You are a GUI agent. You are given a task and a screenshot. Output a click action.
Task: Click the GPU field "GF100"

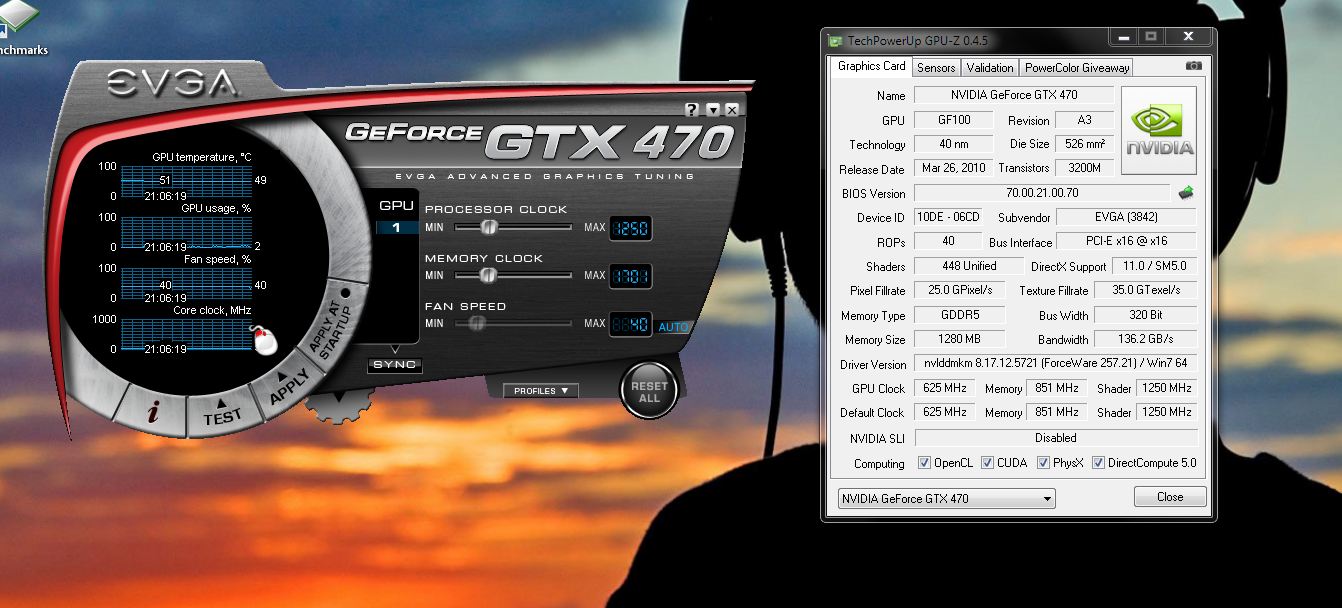(954, 120)
